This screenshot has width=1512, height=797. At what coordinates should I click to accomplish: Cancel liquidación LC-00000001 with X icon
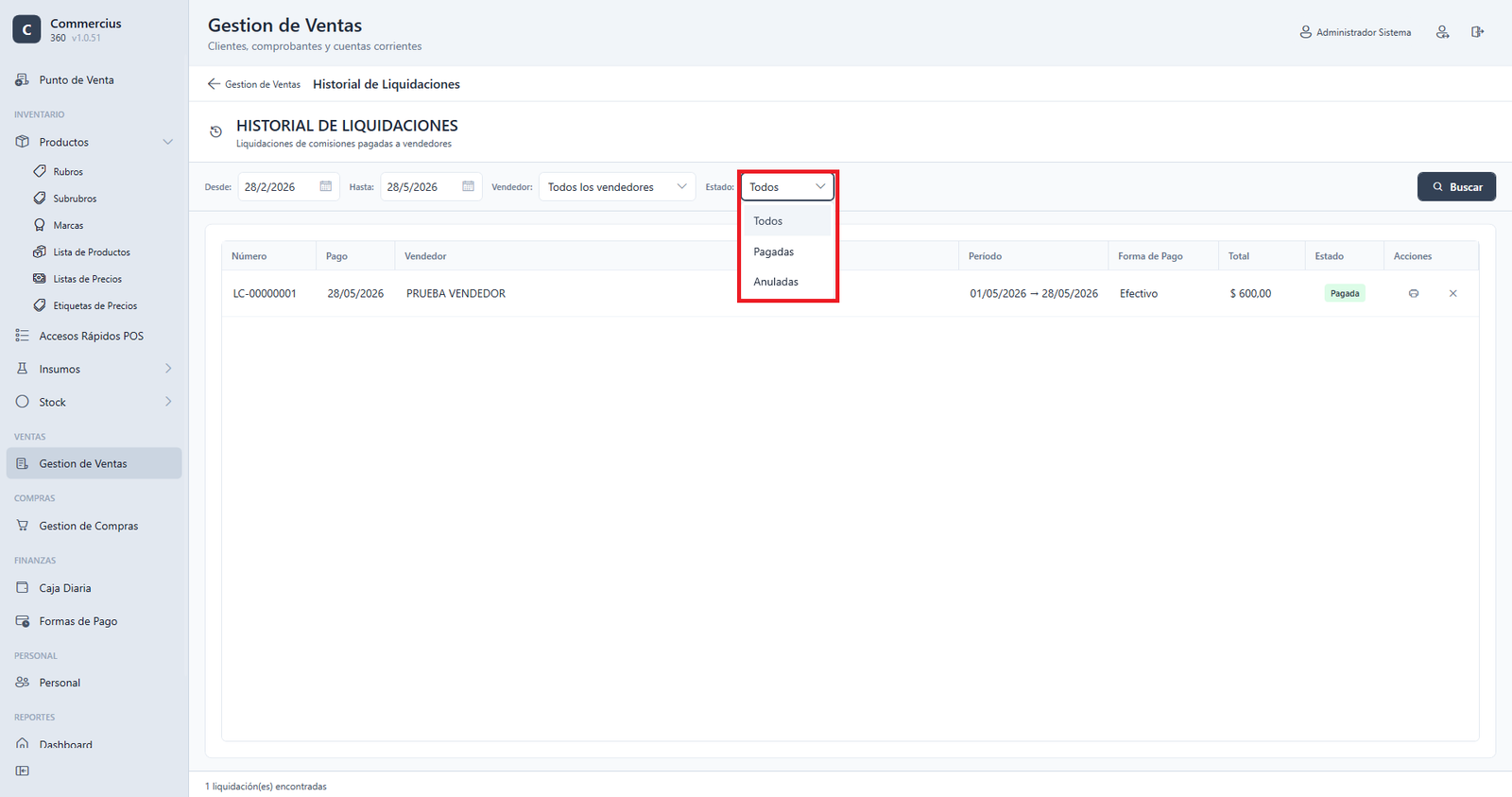point(1453,293)
